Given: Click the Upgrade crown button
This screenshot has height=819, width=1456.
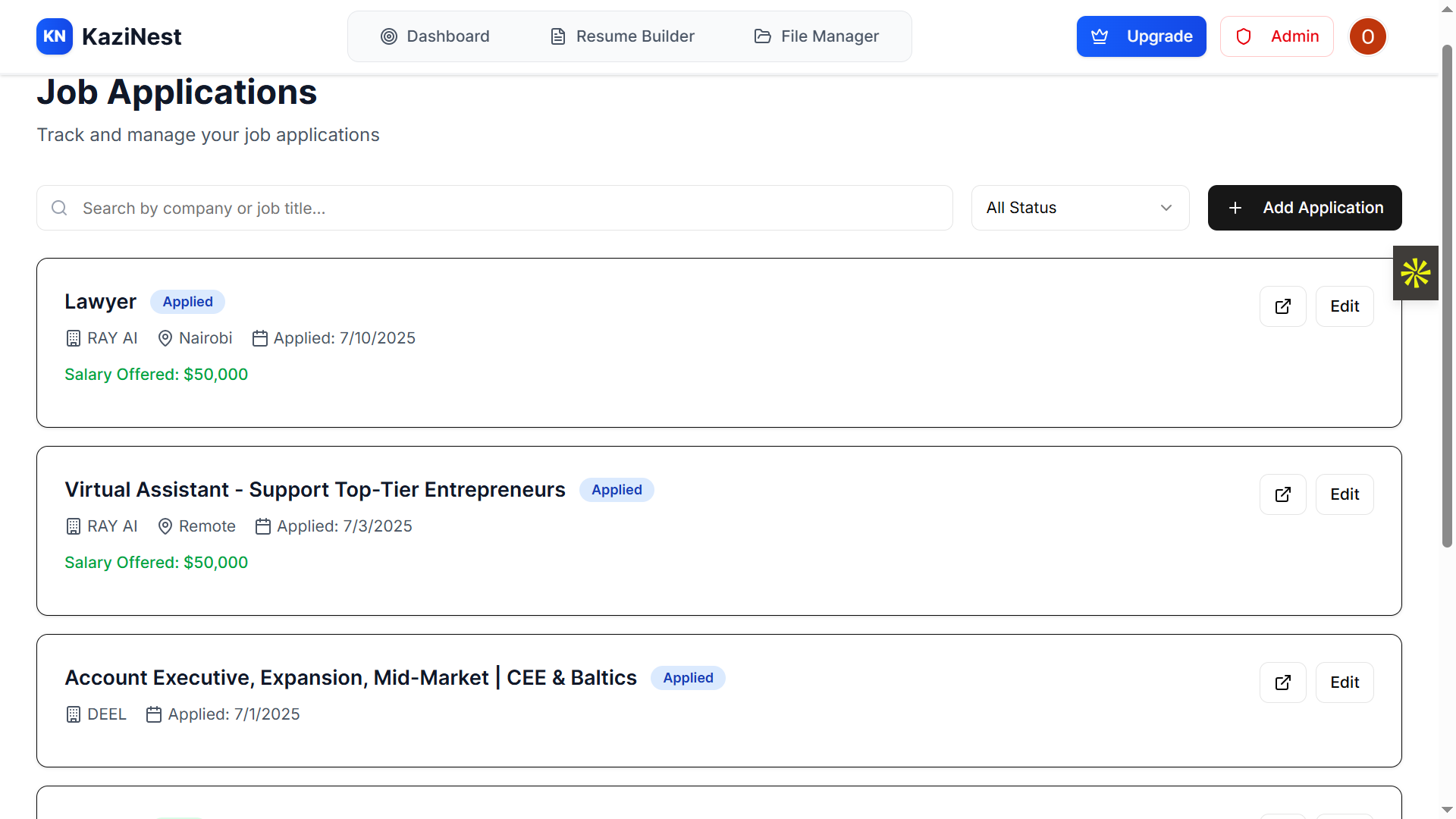Looking at the screenshot, I should click(1141, 36).
